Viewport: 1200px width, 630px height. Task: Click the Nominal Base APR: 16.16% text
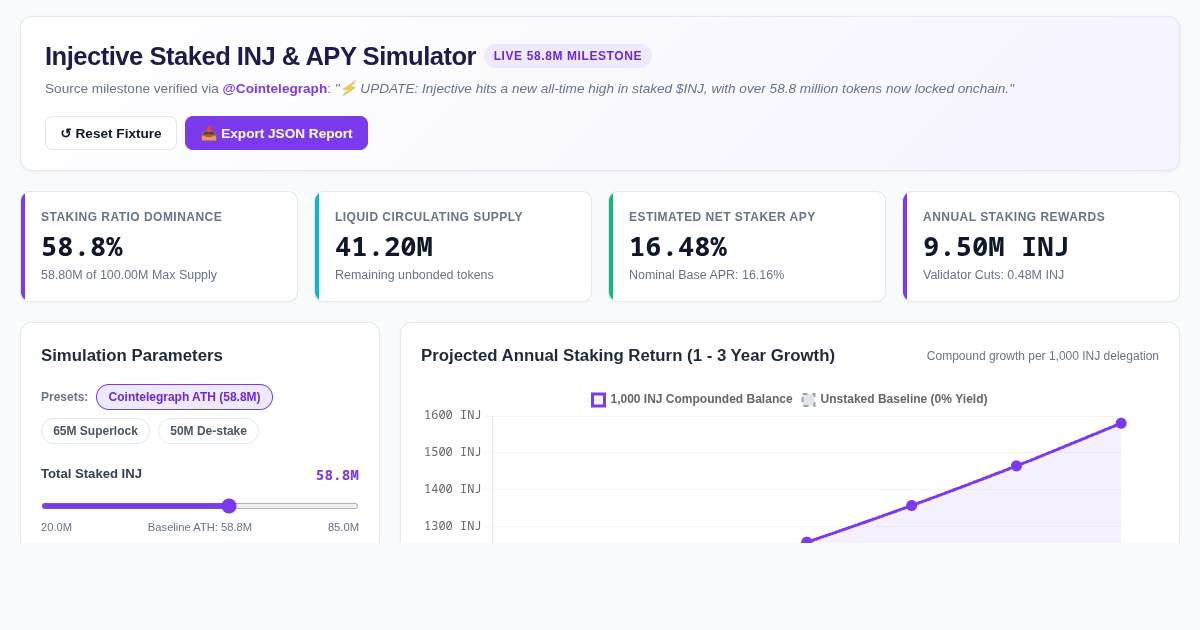(x=706, y=275)
